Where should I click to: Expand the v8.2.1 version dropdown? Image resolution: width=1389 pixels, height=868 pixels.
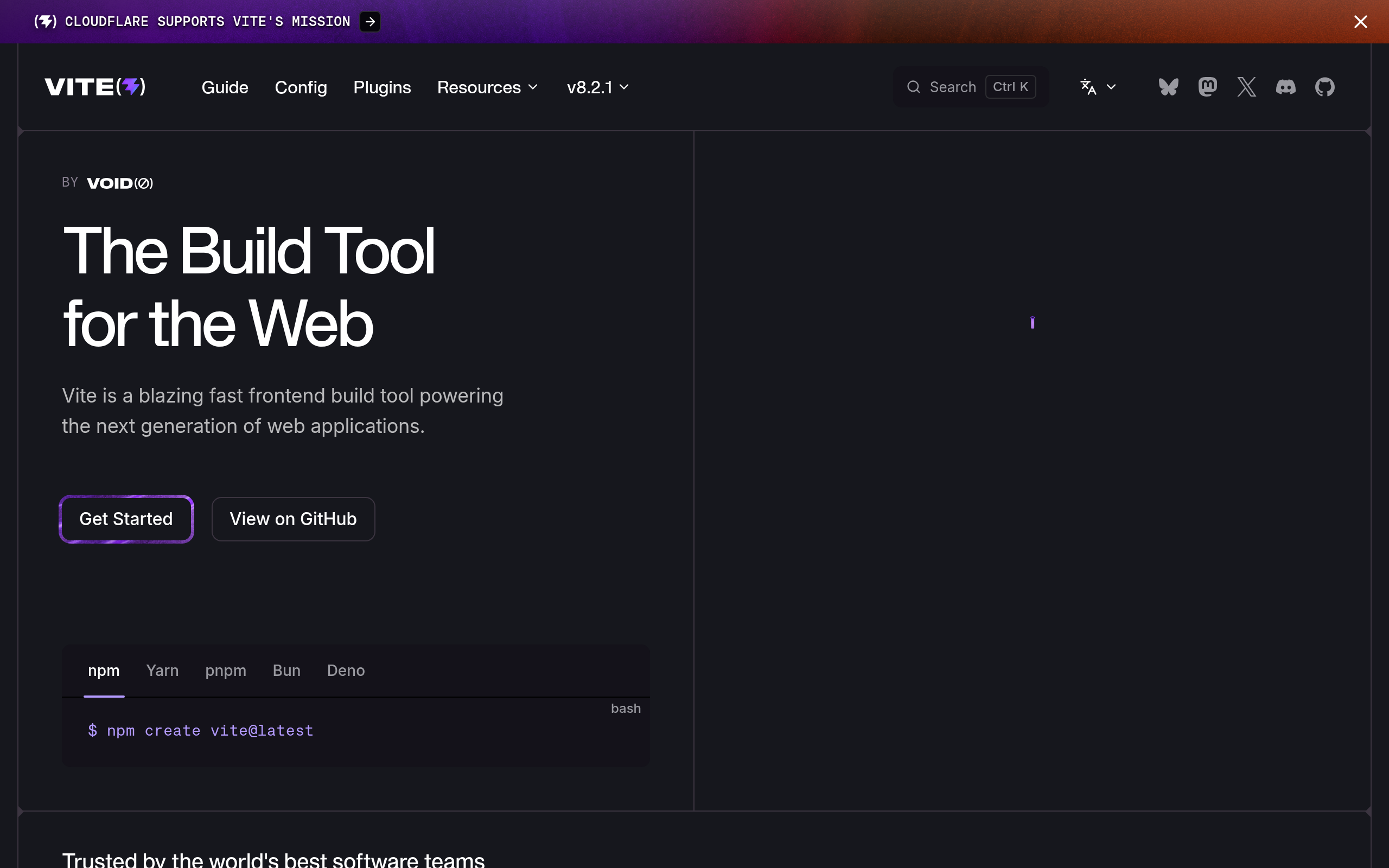pyautogui.click(x=597, y=87)
